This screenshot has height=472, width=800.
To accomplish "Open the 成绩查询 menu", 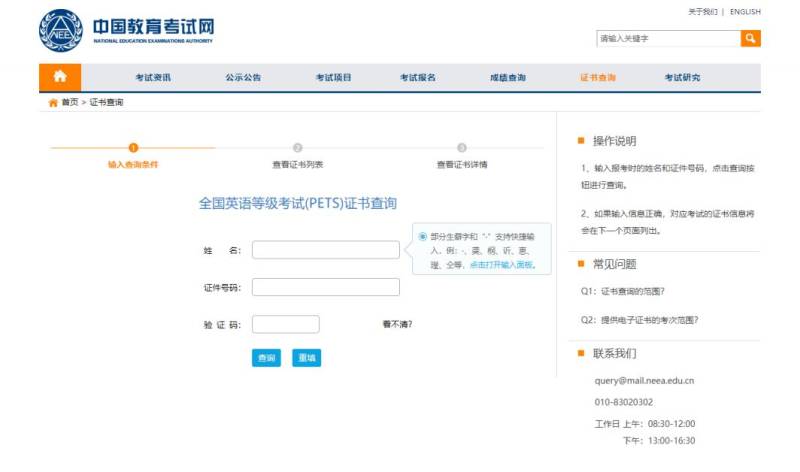I will point(507,78).
